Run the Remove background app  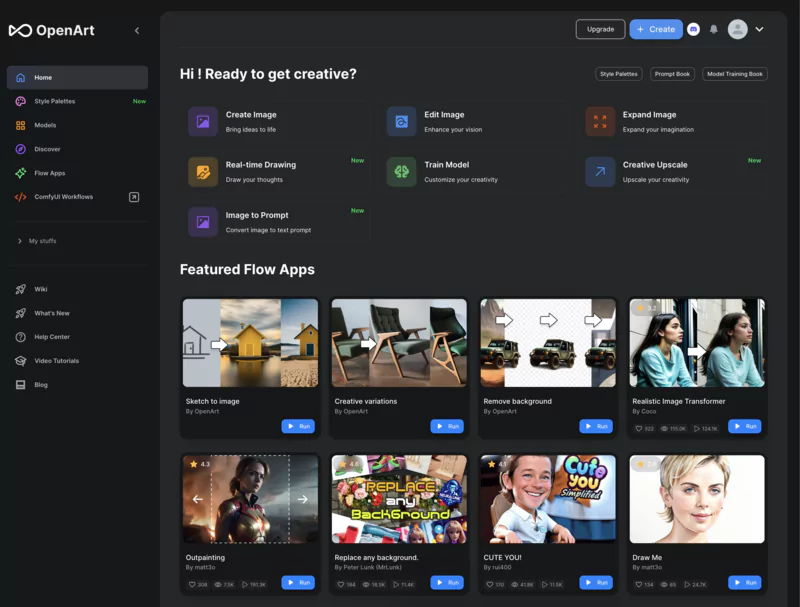596,426
